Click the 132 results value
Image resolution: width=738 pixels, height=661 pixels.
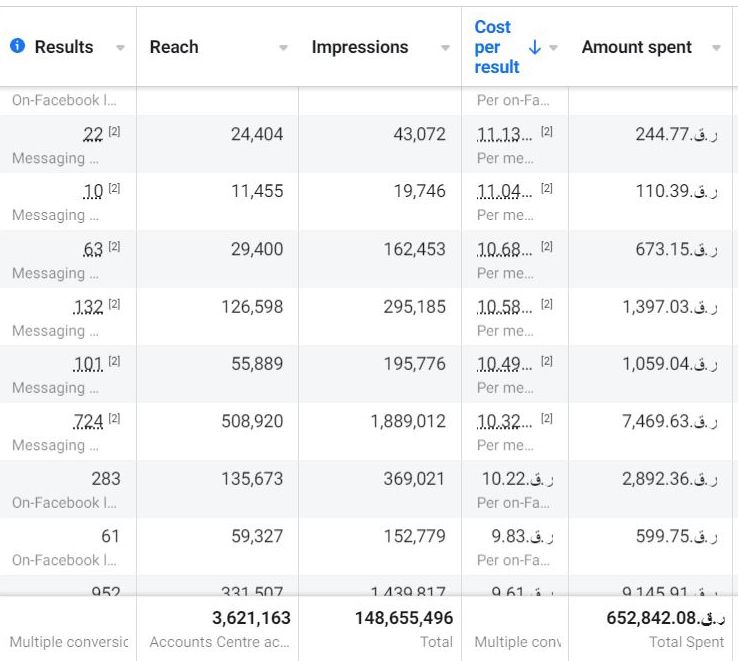pyautogui.click(x=89, y=307)
